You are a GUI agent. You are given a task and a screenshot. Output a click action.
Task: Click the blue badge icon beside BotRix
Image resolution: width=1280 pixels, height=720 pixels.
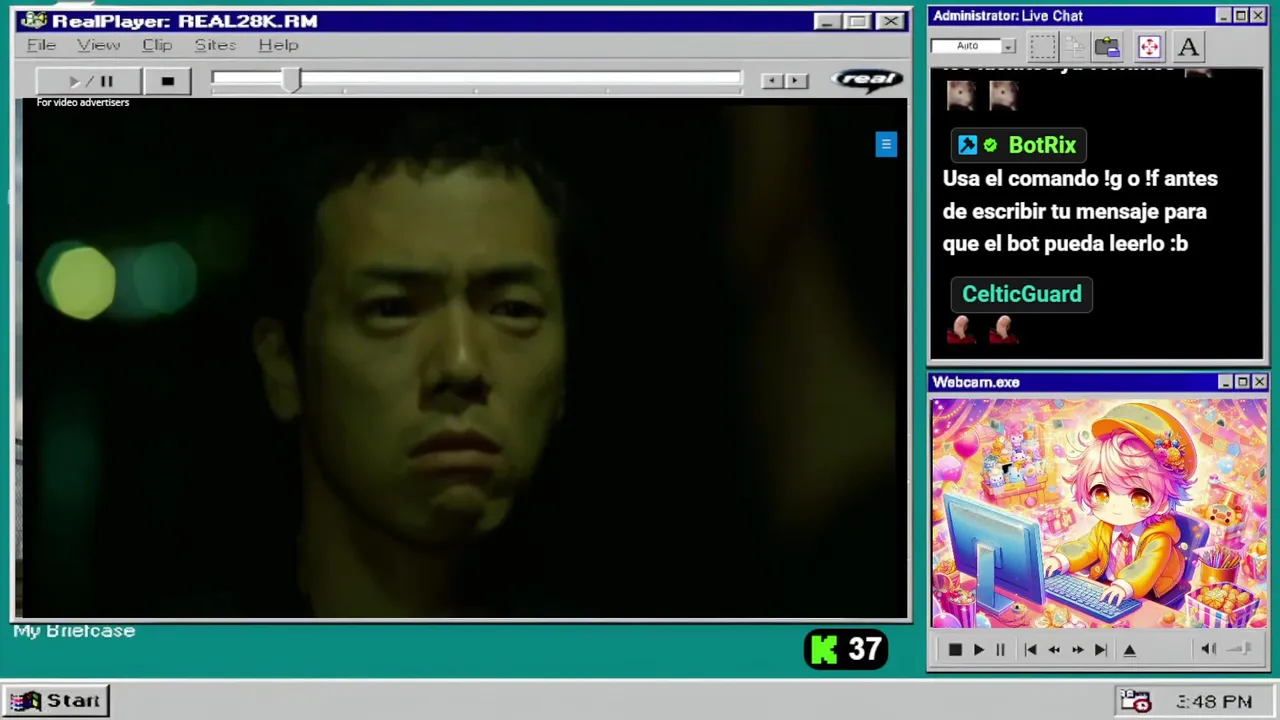click(967, 145)
